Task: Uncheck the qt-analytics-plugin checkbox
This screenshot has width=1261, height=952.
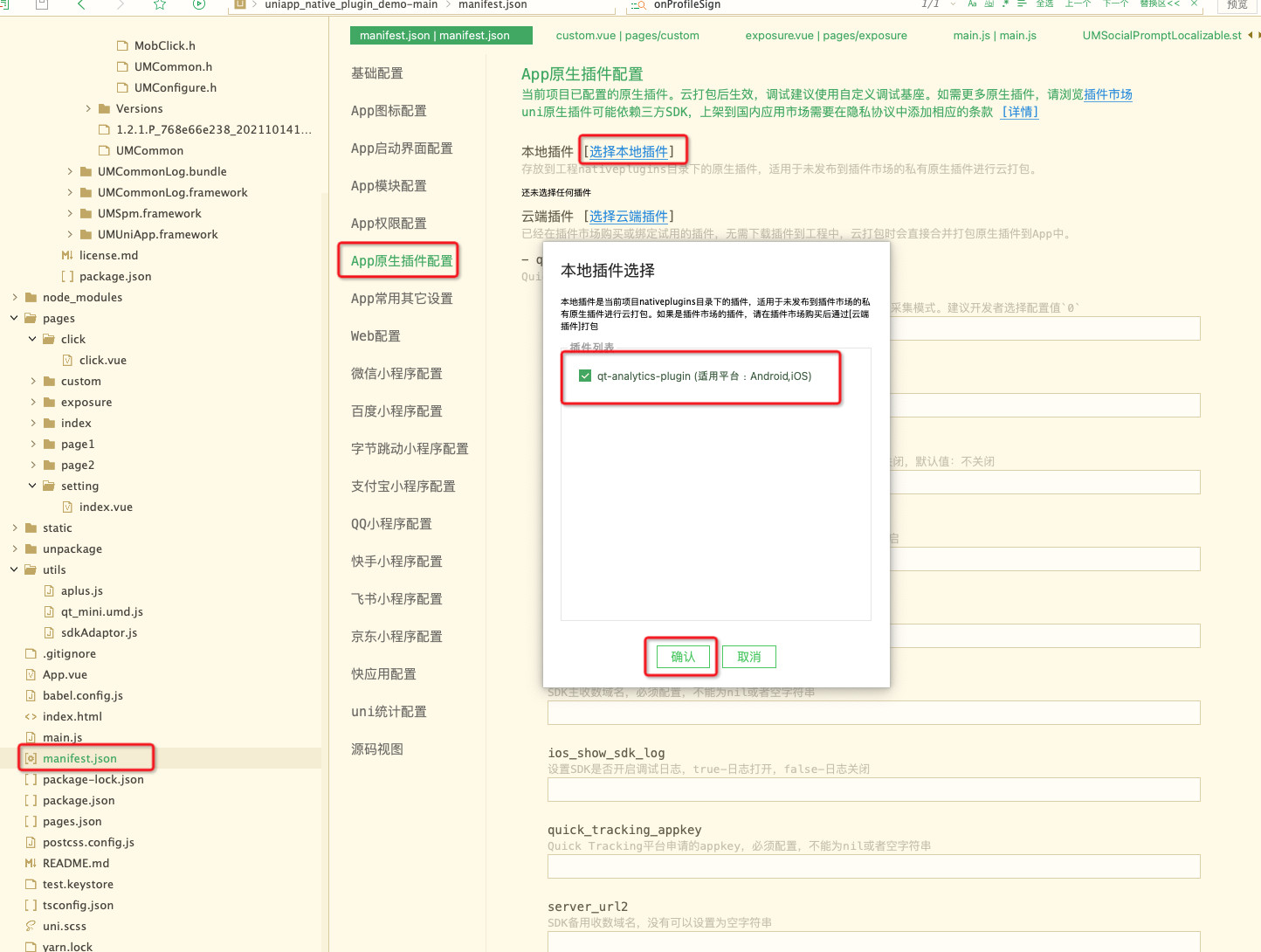Action: (585, 376)
